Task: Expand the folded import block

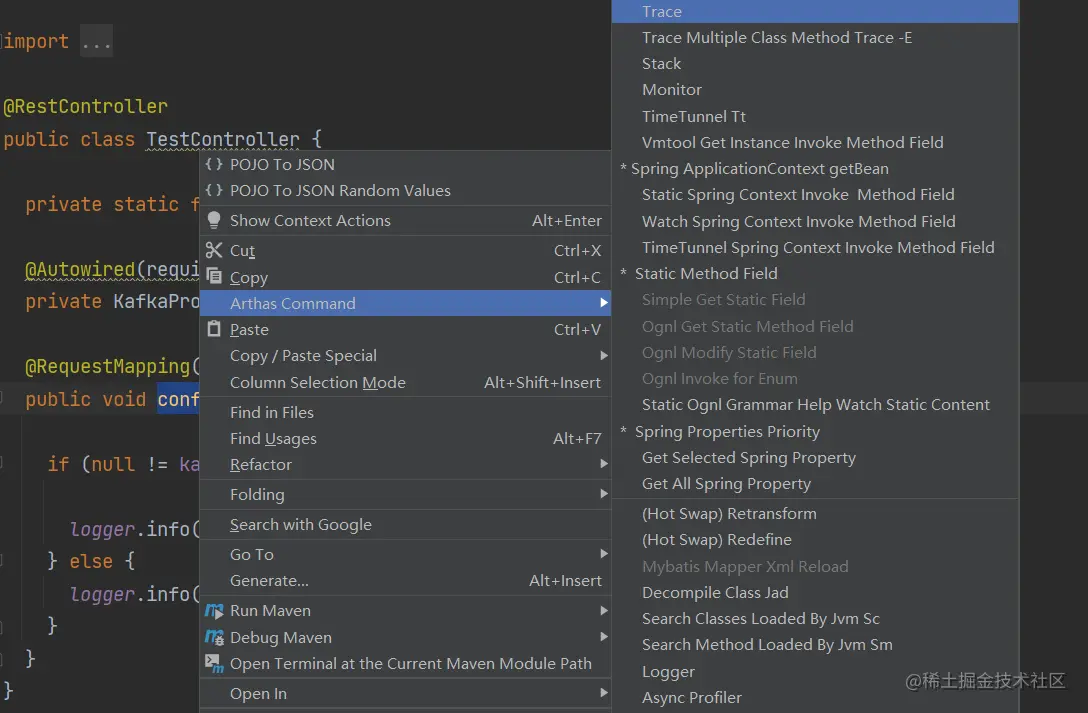Action: coord(96,42)
